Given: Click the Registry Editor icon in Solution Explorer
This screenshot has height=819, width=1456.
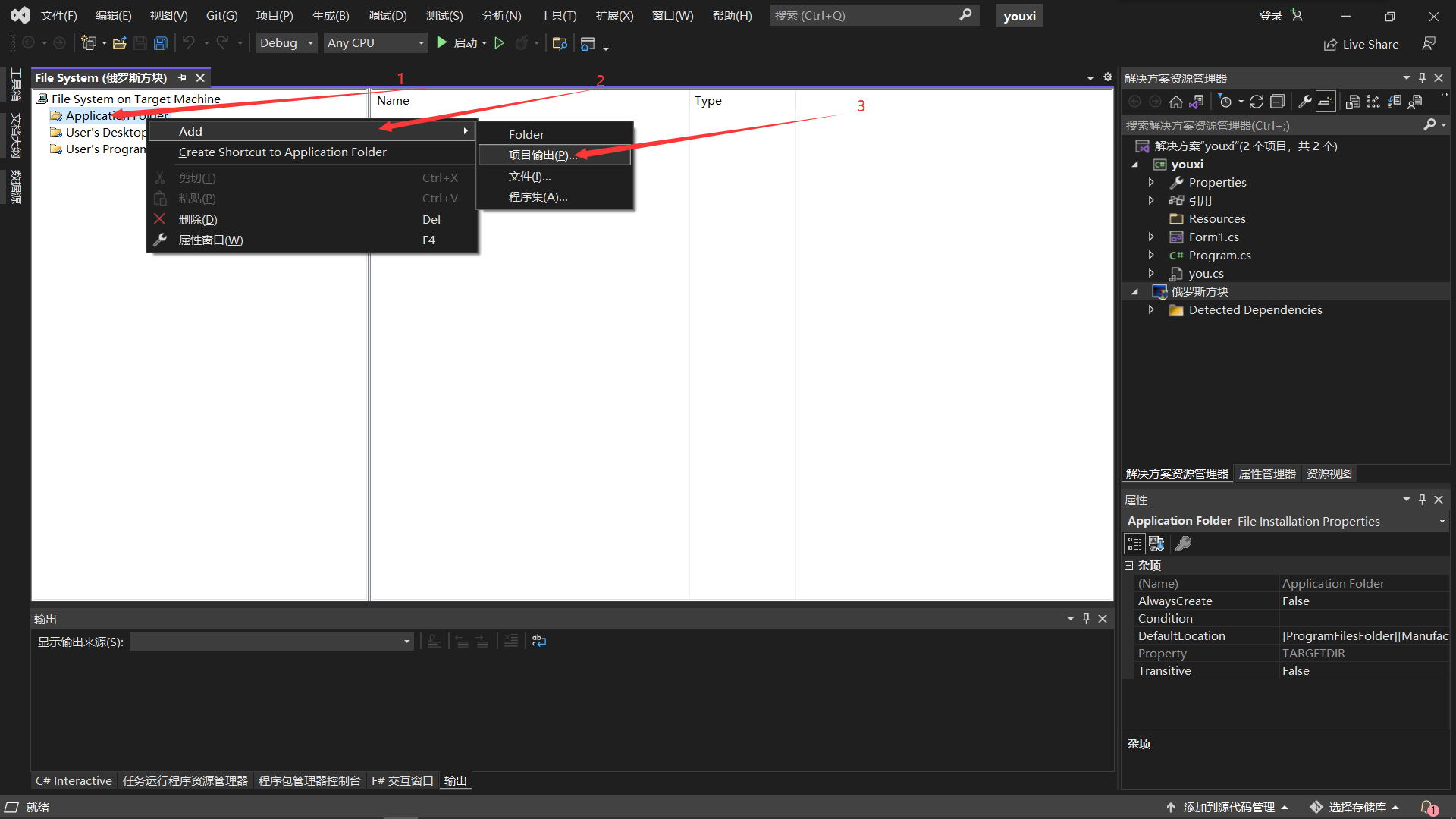Looking at the screenshot, I should coord(1373,102).
